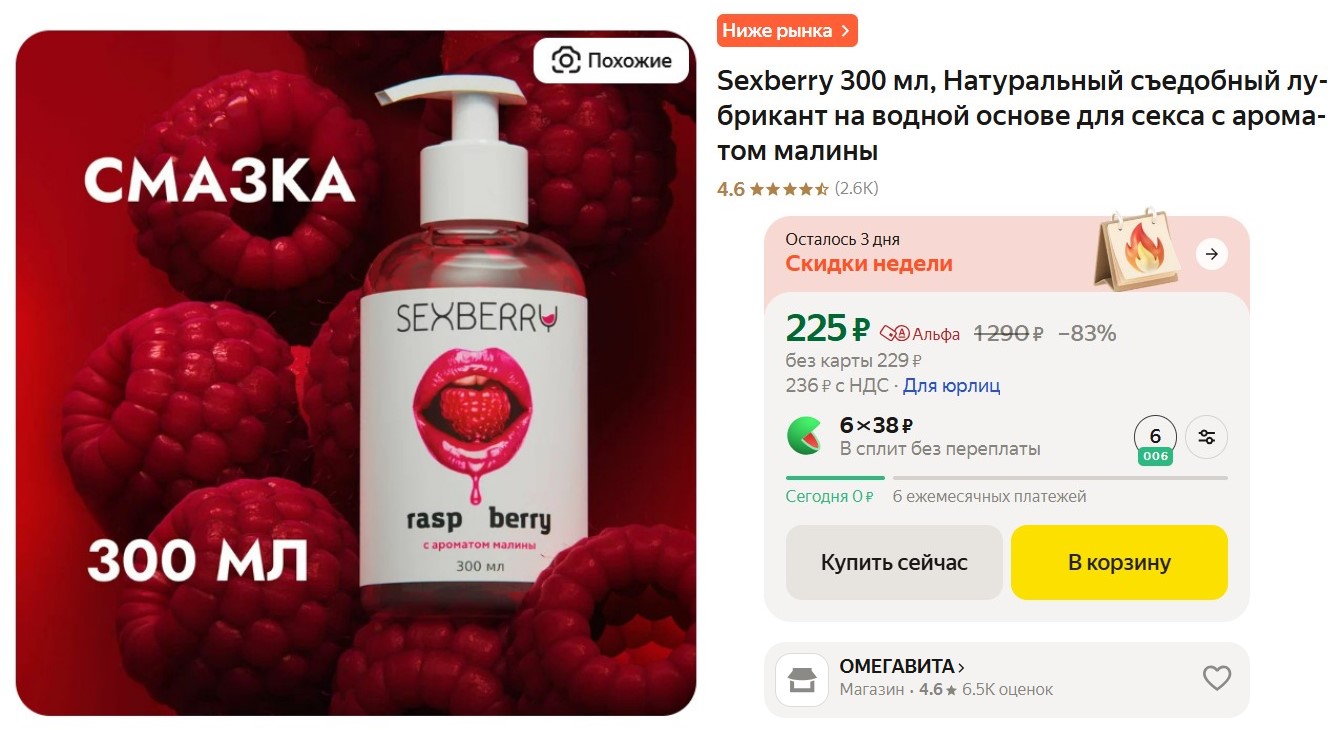
Task: Click the 6×38 ₽ split price text
Action: 877,426
